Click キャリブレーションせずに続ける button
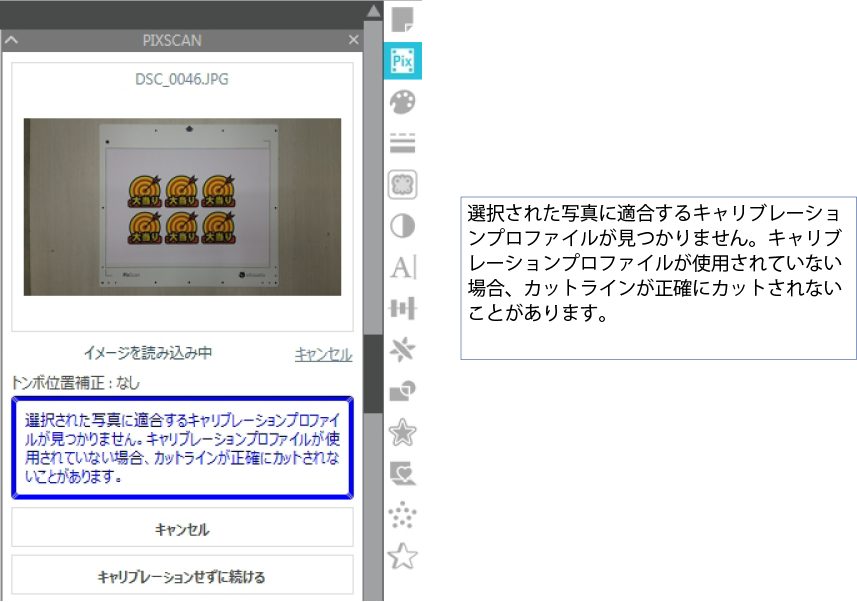This screenshot has width=857, height=602. [183, 576]
